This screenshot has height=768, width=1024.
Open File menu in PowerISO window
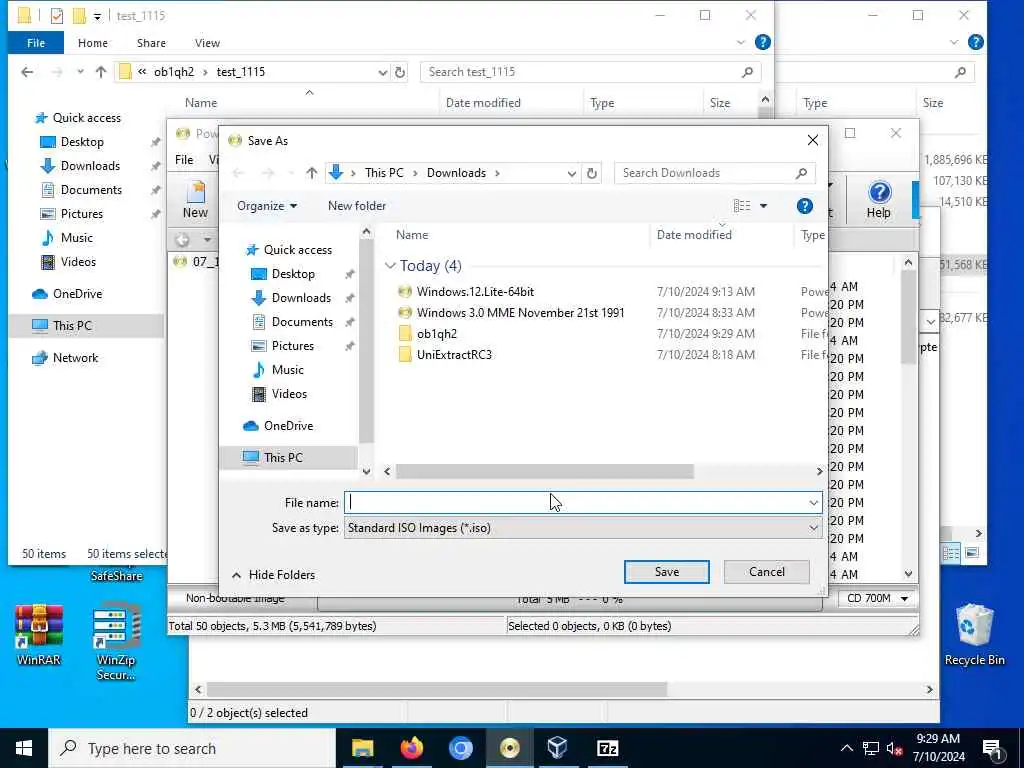click(x=184, y=159)
